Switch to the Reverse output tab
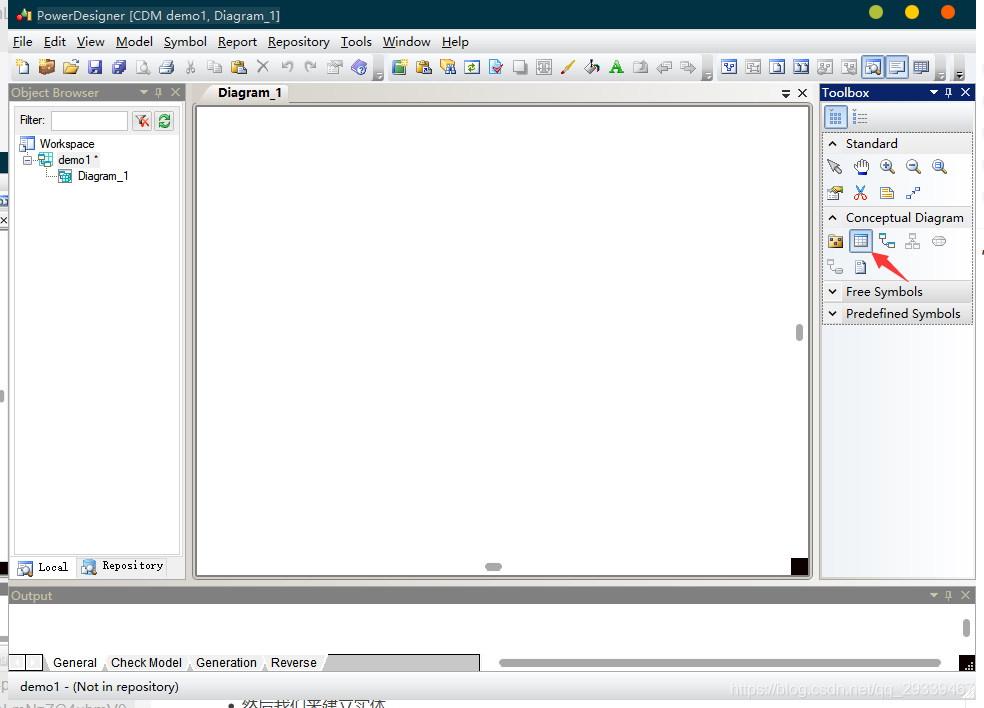Screen dimensions: 984x708 294,663
